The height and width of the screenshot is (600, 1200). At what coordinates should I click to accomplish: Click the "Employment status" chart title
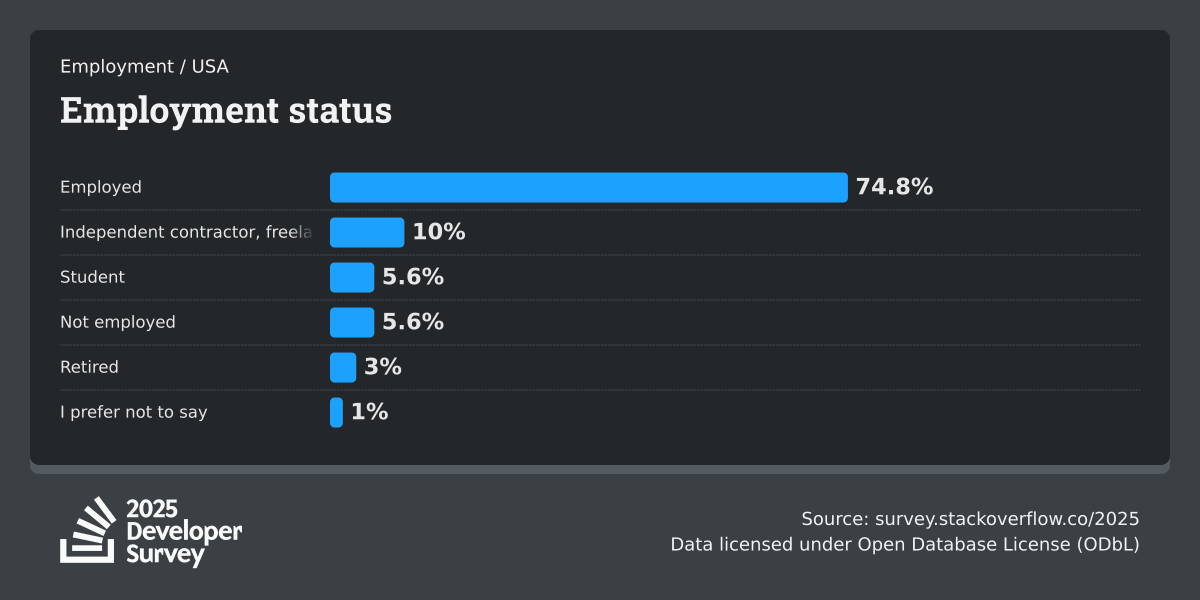tap(226, 111)
